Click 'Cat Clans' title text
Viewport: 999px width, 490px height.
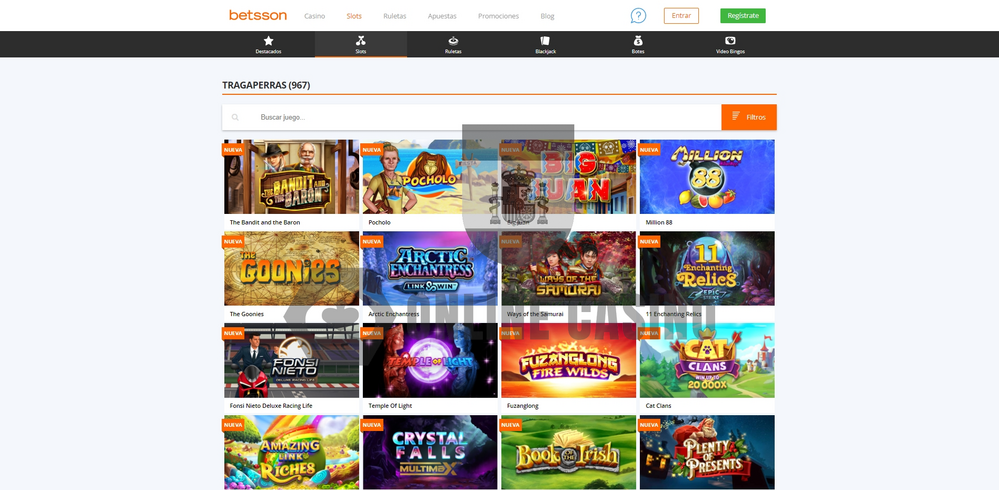(x=658, y=406)
